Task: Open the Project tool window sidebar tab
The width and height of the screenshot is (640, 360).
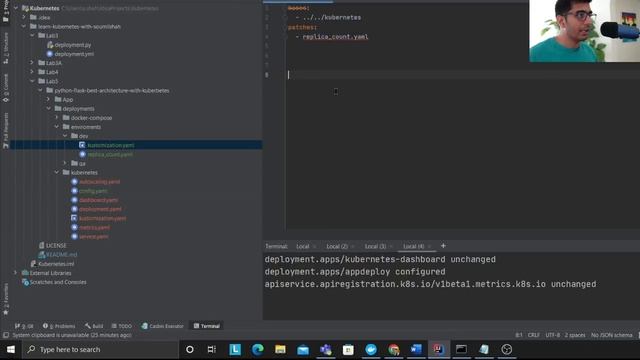Action: coord(6,10)
